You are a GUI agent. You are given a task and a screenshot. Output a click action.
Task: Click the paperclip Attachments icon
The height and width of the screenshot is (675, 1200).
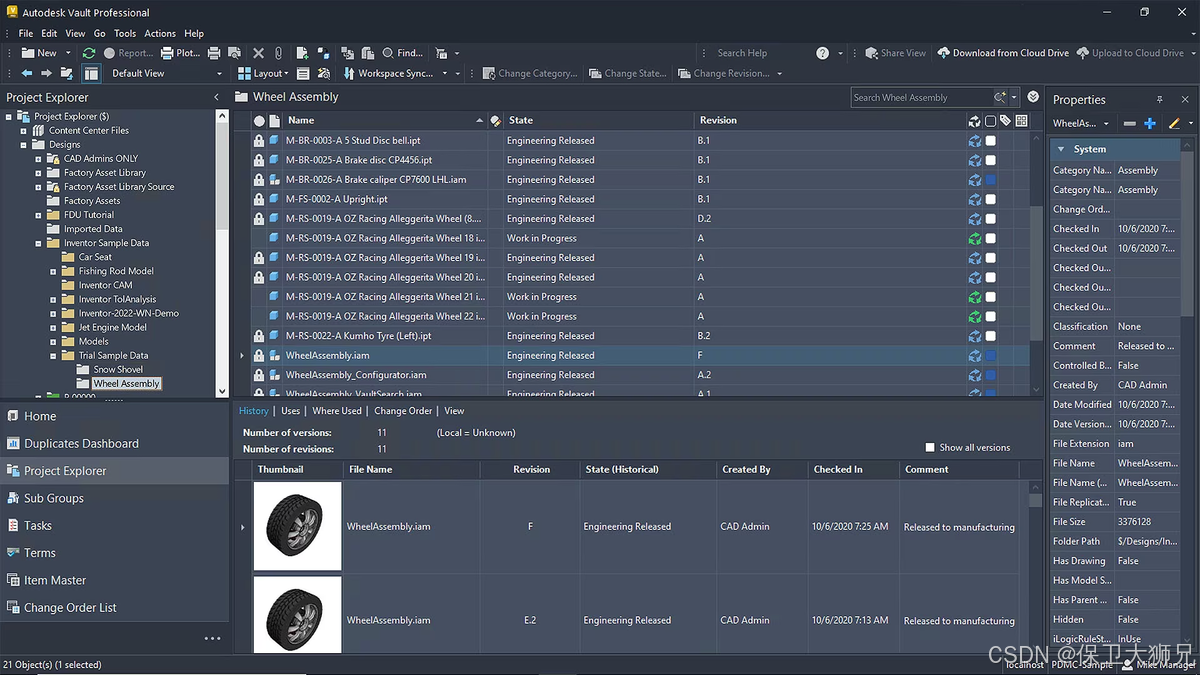(278, 53)
